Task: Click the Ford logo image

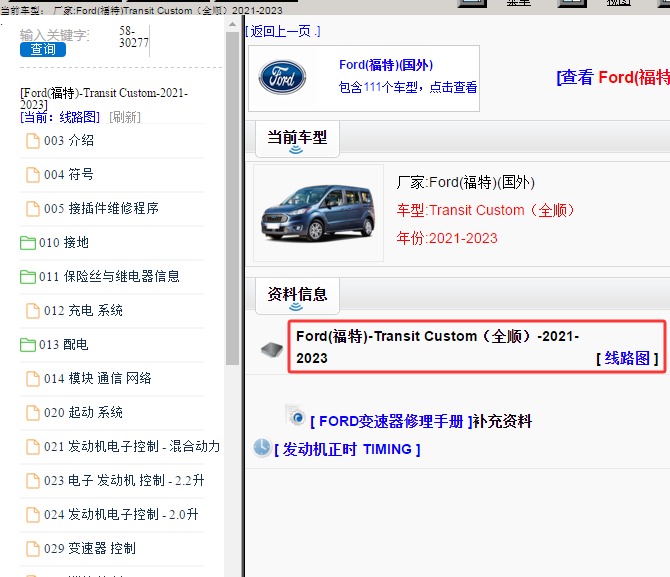Action: tap(282, 77)
